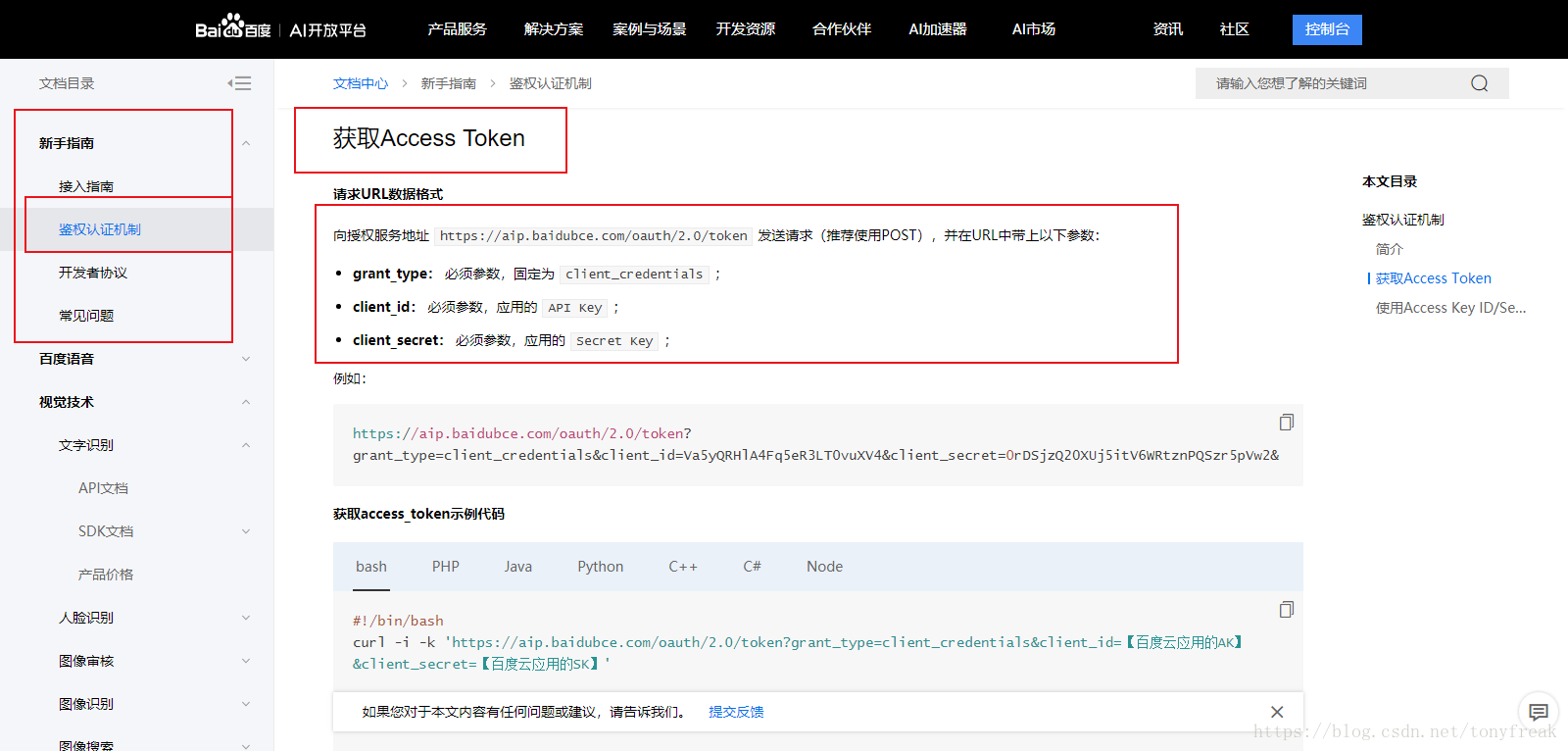Screen dimensions: 1568x751
Task: Select 文字识别 in sidebar
Action: [86, 445]
